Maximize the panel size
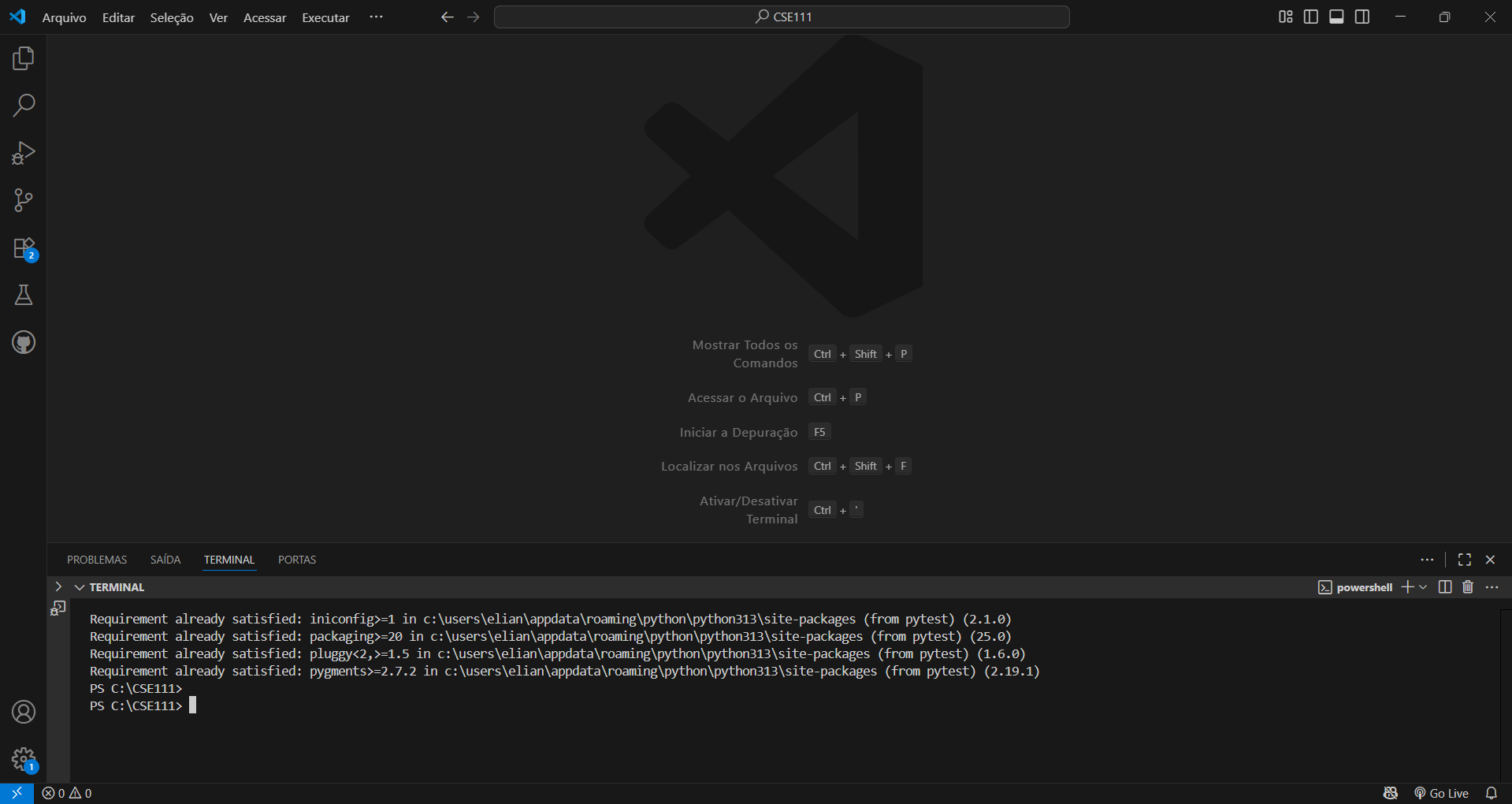Viewport: 1512px width, 804px height. pos(1465,560)
